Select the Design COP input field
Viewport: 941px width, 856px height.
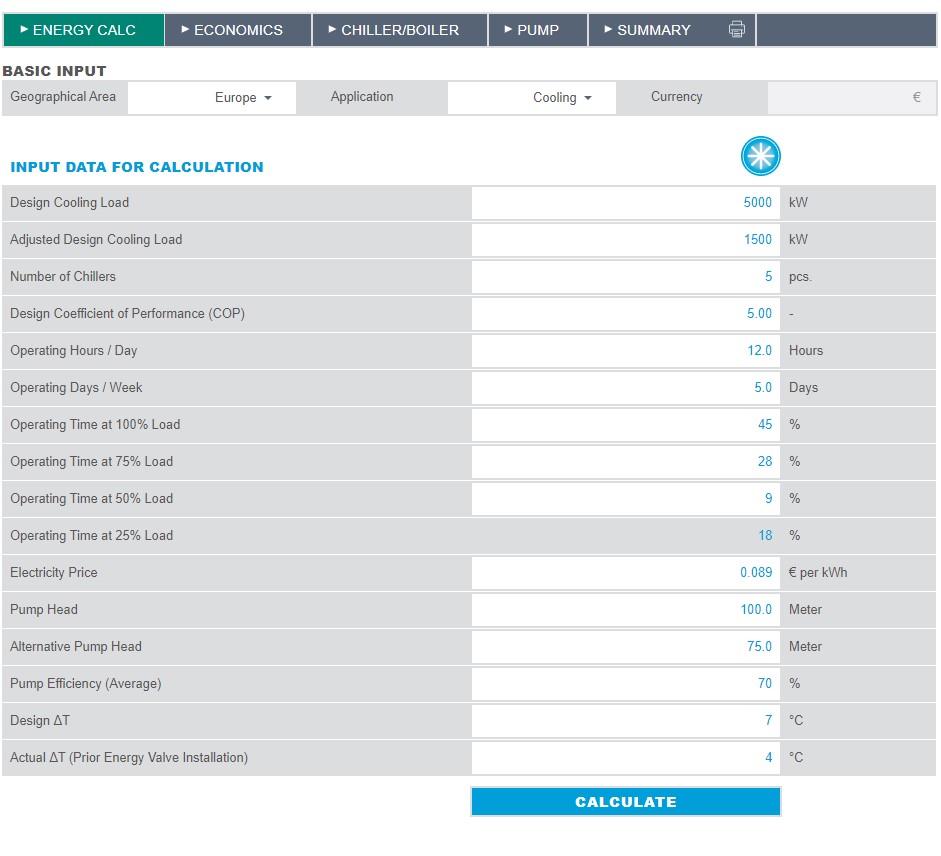tap(625, 314)
